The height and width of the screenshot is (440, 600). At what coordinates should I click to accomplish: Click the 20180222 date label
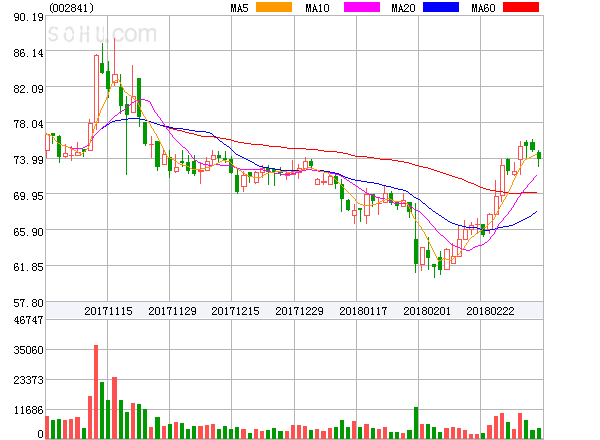pos(490,311)
